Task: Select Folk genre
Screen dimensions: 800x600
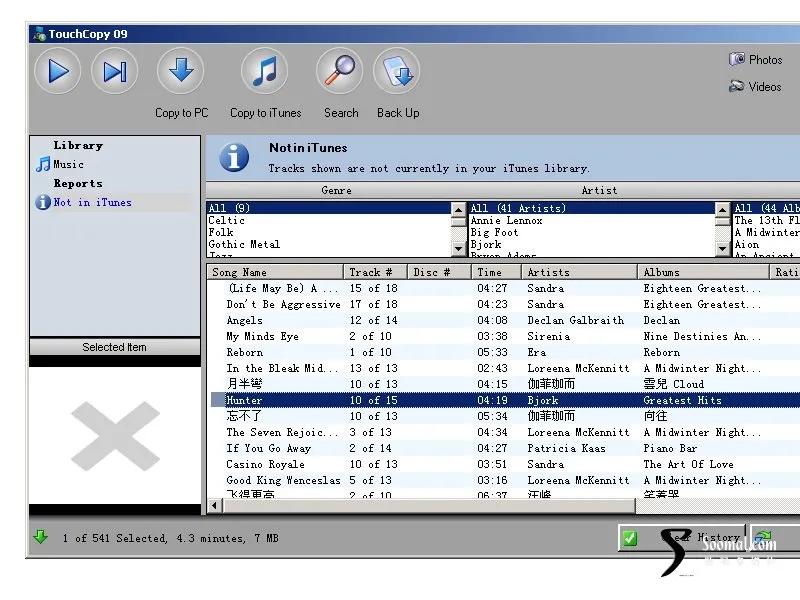Action: pyautogui.click(x=221, y=232)
